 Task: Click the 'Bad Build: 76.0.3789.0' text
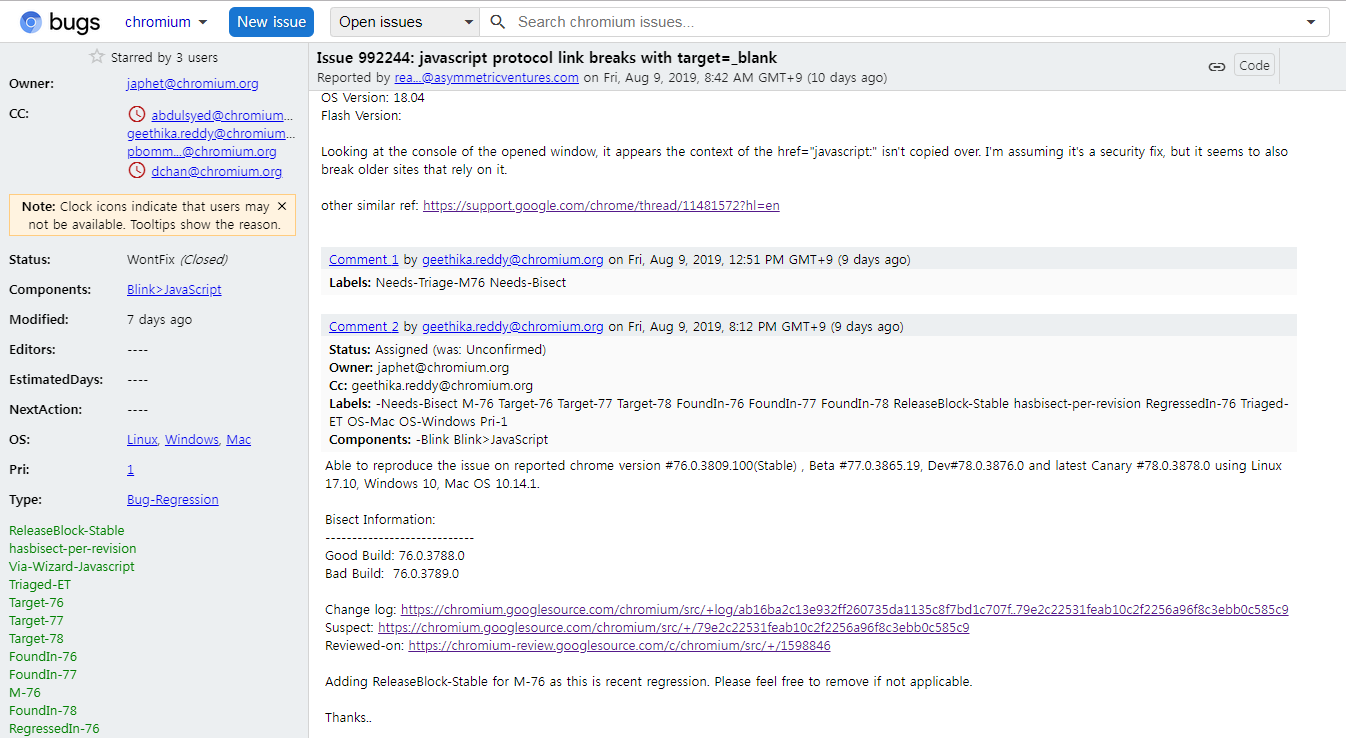(x=392, y=574)
